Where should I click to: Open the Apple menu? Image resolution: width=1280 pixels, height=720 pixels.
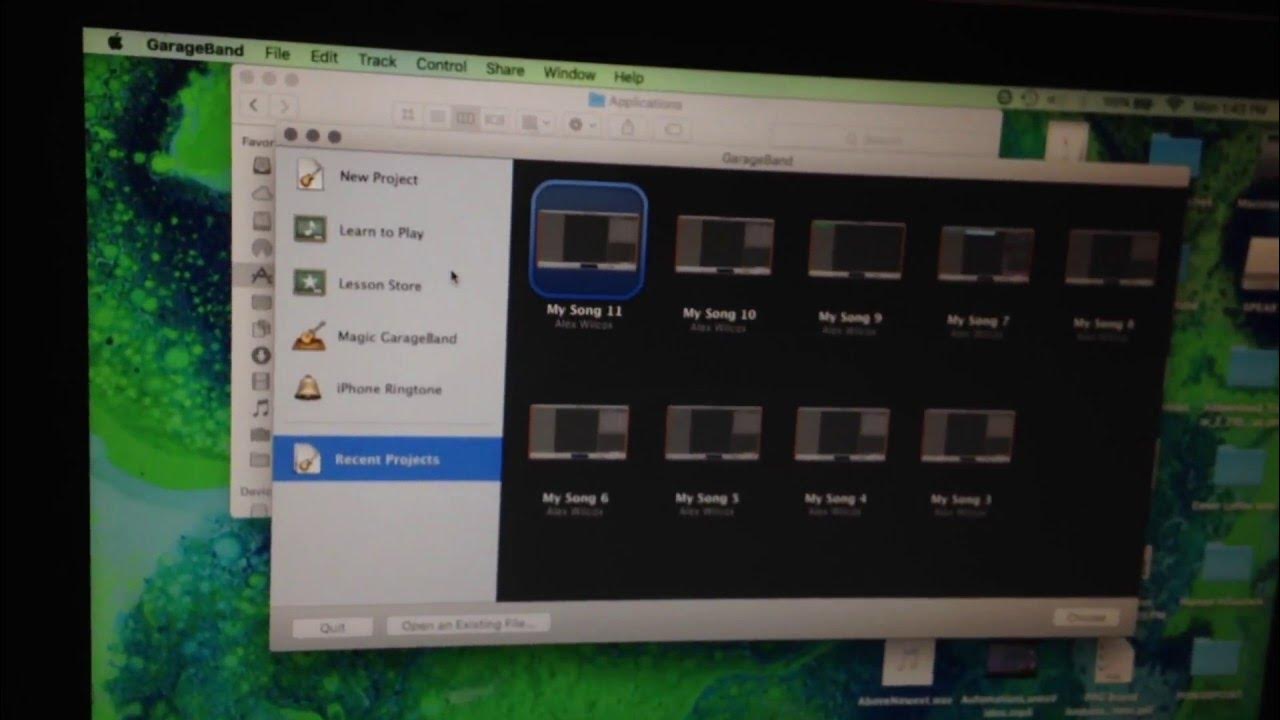click(114, 41)
